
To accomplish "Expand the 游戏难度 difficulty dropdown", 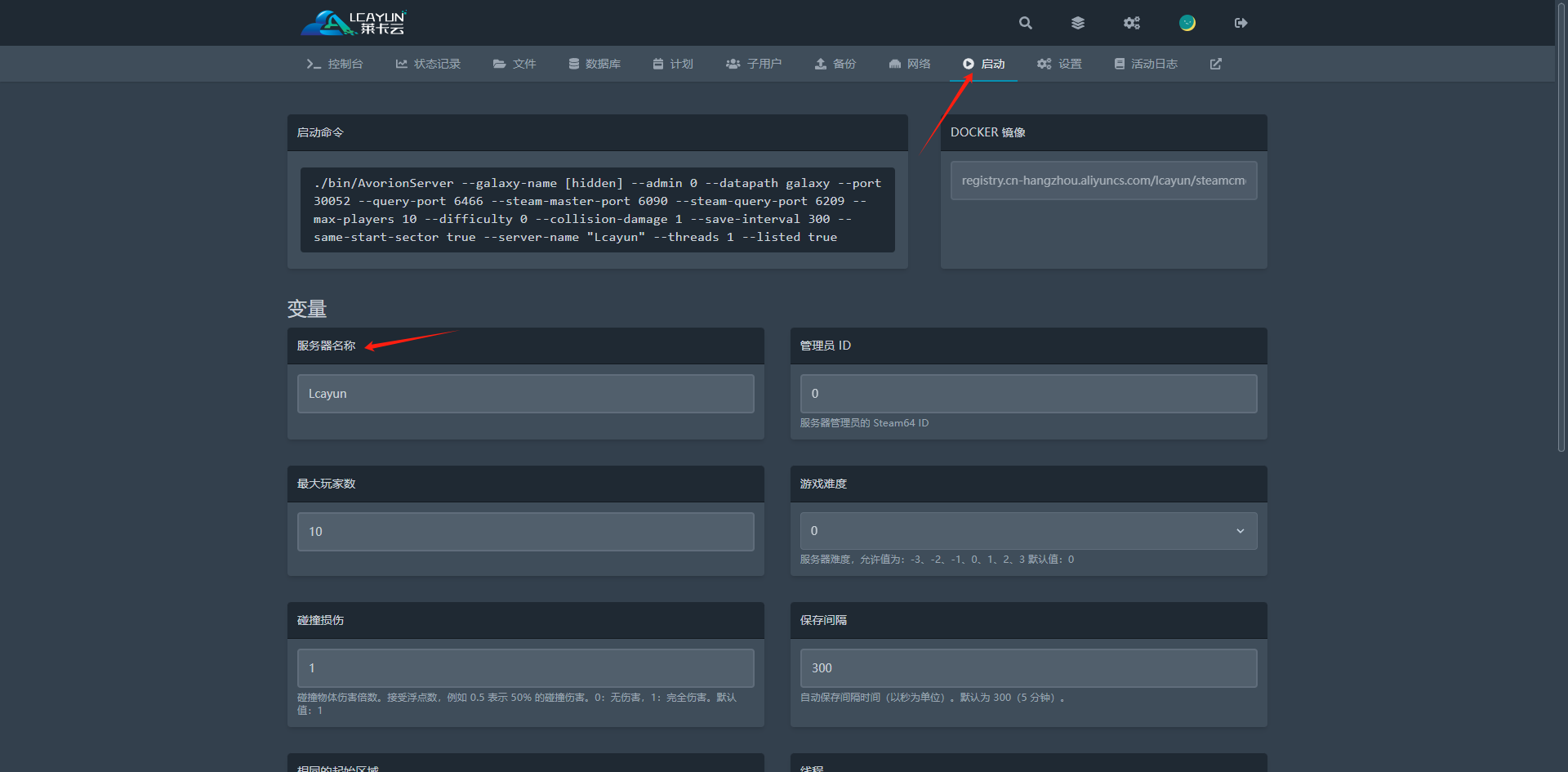I will click(x=1028, y=531).
